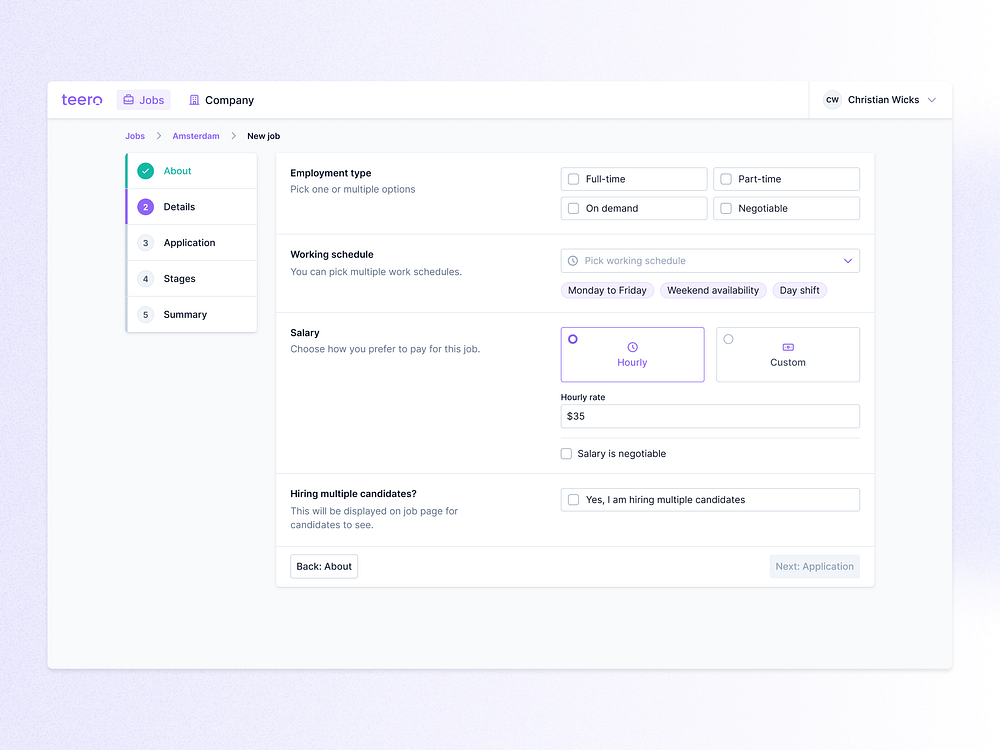
Task: Enable the Full-time employment checkbox
Action: point(573,178)
